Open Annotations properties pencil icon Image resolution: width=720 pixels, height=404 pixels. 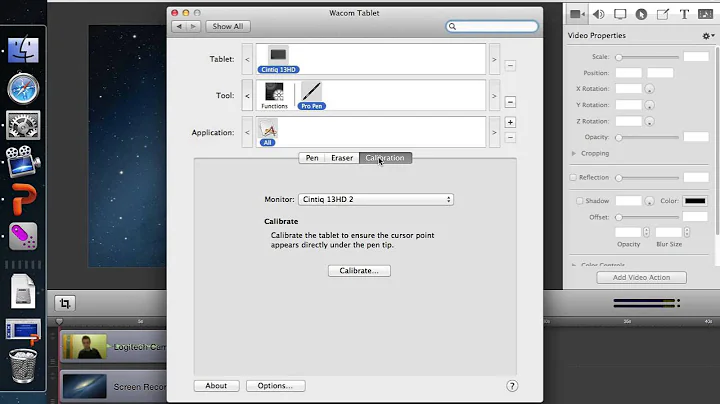click(663, 14)
